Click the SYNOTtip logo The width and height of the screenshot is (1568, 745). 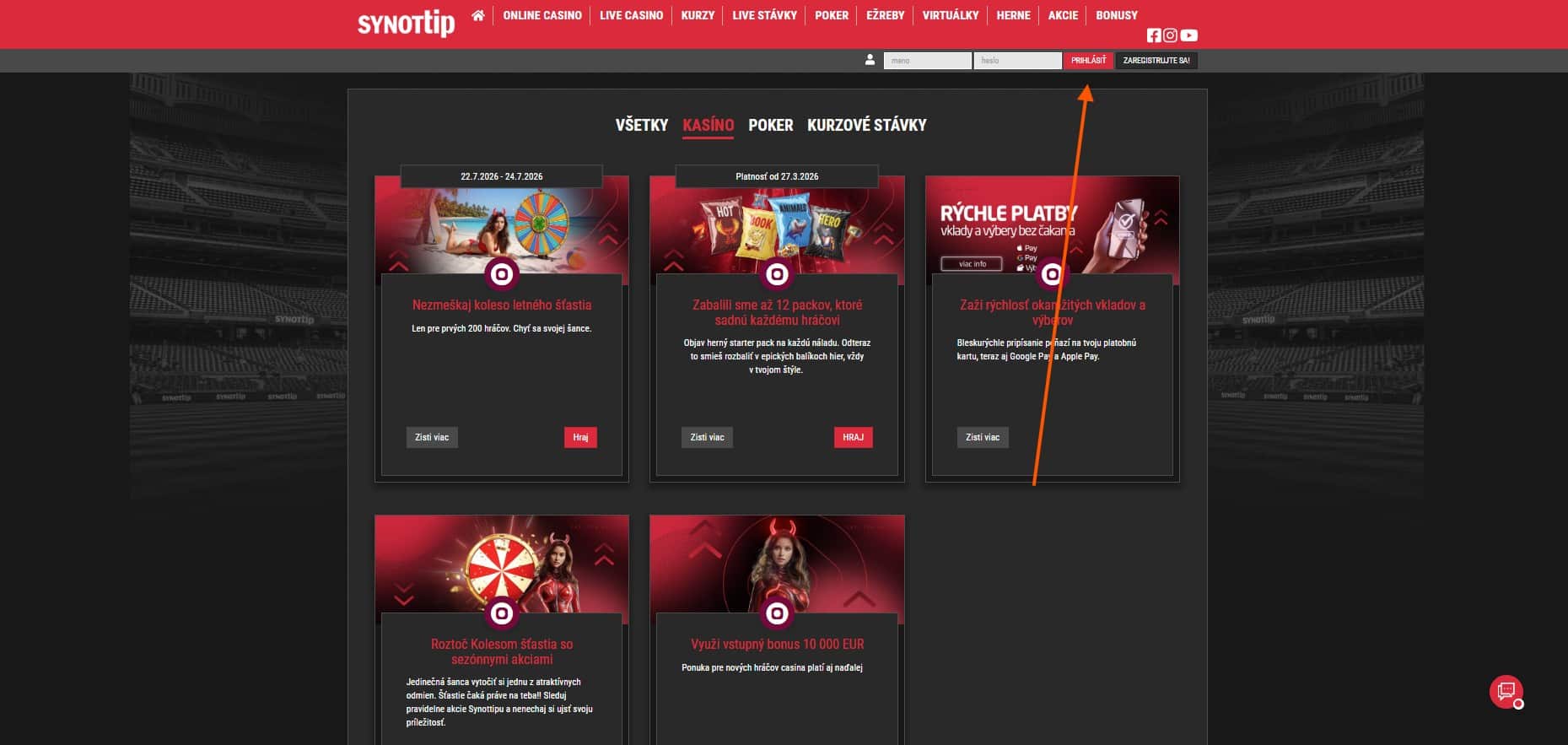406,23
